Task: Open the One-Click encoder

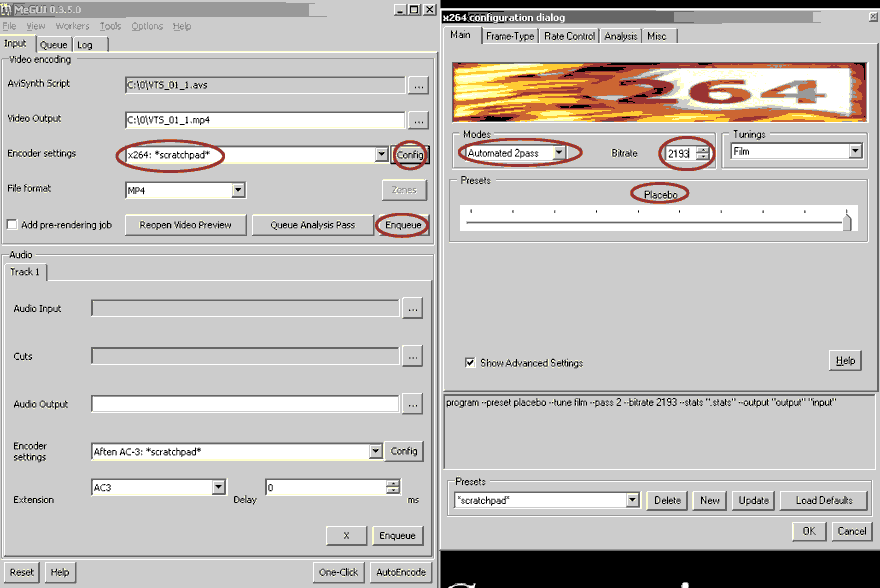Action: coord(338,572)
